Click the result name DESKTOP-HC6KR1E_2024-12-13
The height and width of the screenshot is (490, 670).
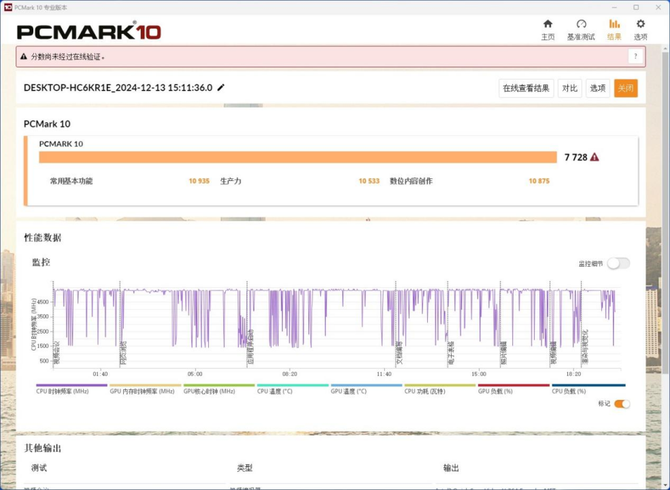118,88
